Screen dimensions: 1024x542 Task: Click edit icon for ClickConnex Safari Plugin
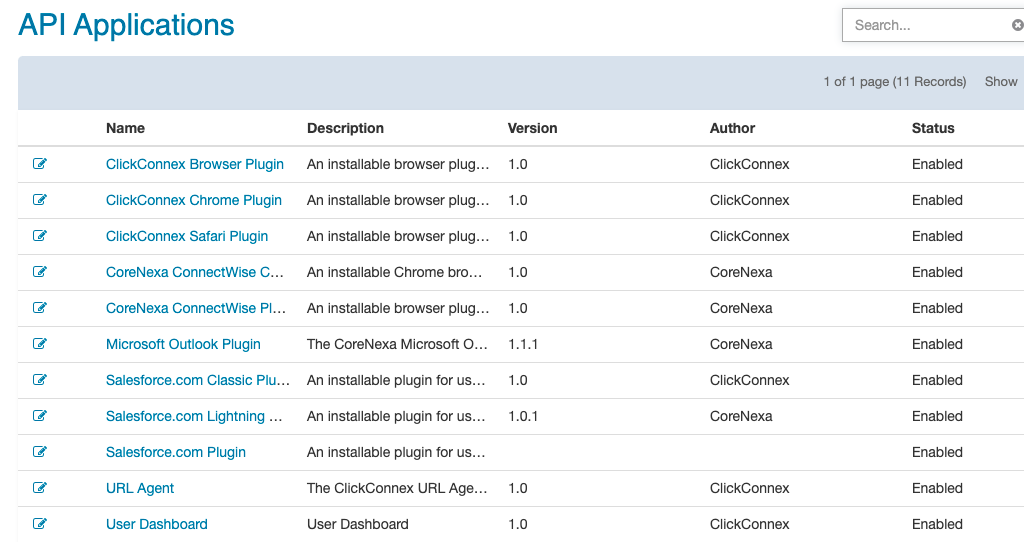(40, 236)
